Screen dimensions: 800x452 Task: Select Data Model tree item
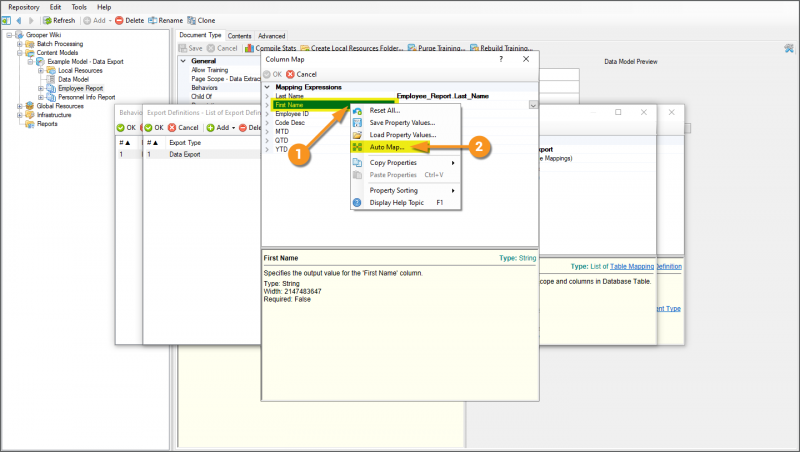(73, 79)
